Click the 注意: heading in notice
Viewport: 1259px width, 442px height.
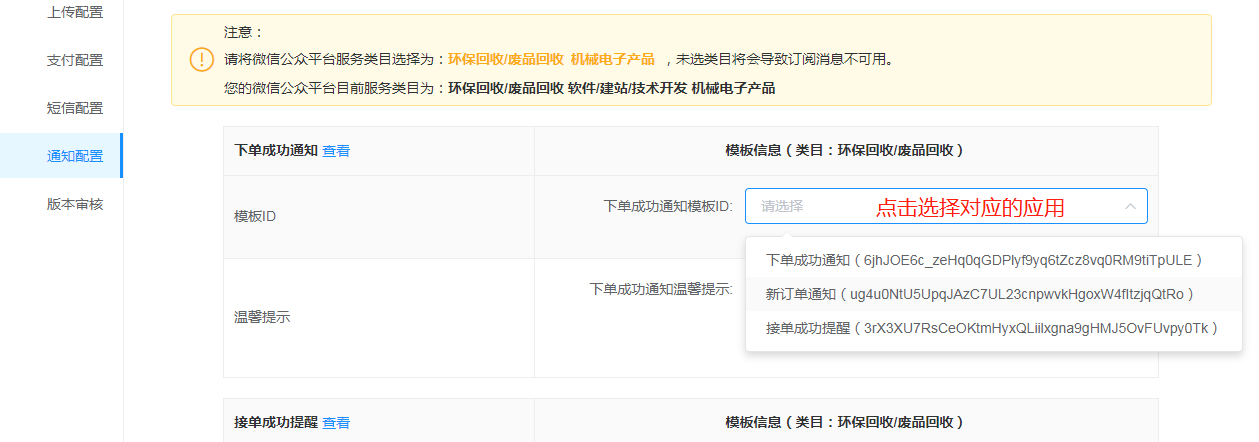[x=244, y=32]
